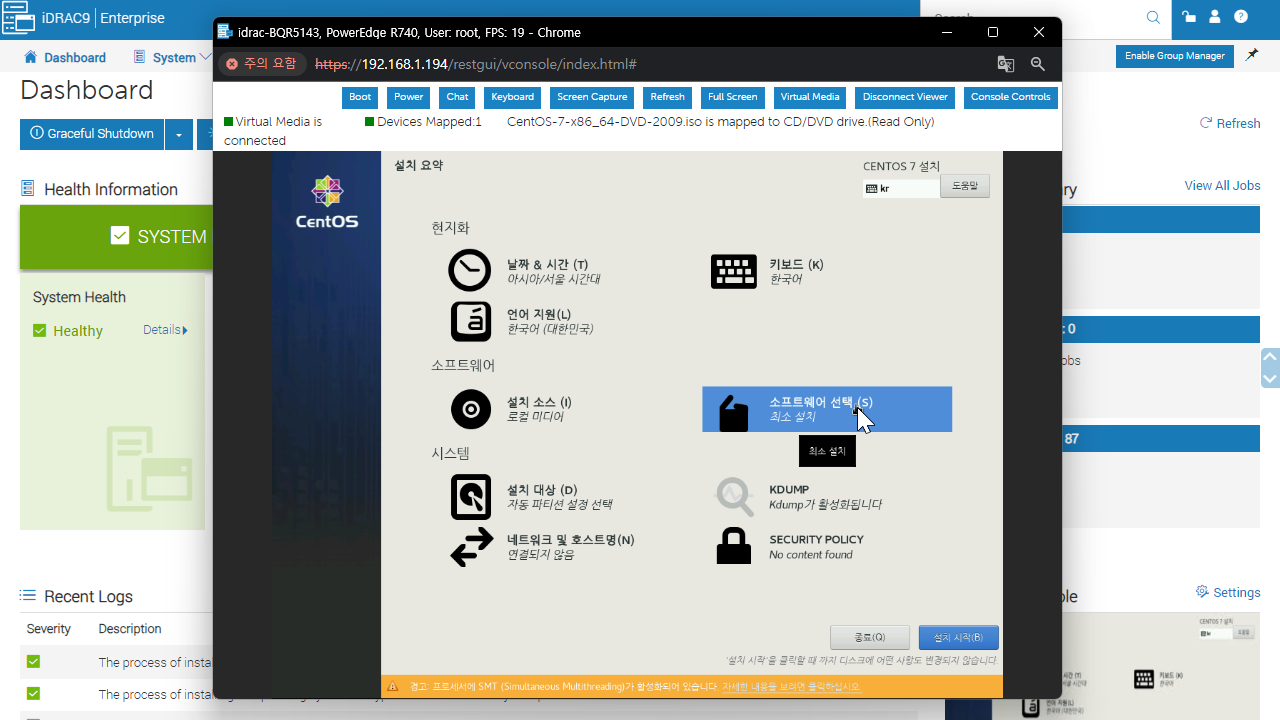The image size is (1280, 720).
Task: Click Chrome zoom magnifier icon
Action: (1038, 64)
